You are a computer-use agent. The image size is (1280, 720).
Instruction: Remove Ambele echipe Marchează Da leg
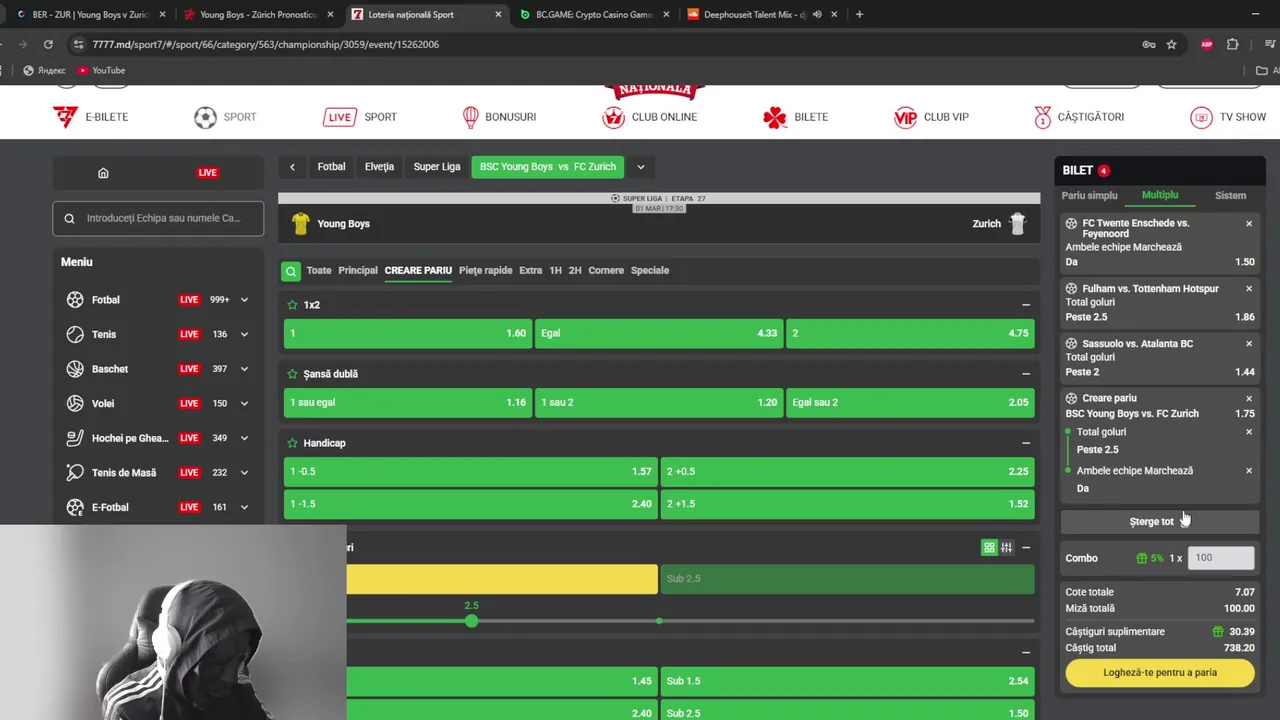[x=1249, y=471]
